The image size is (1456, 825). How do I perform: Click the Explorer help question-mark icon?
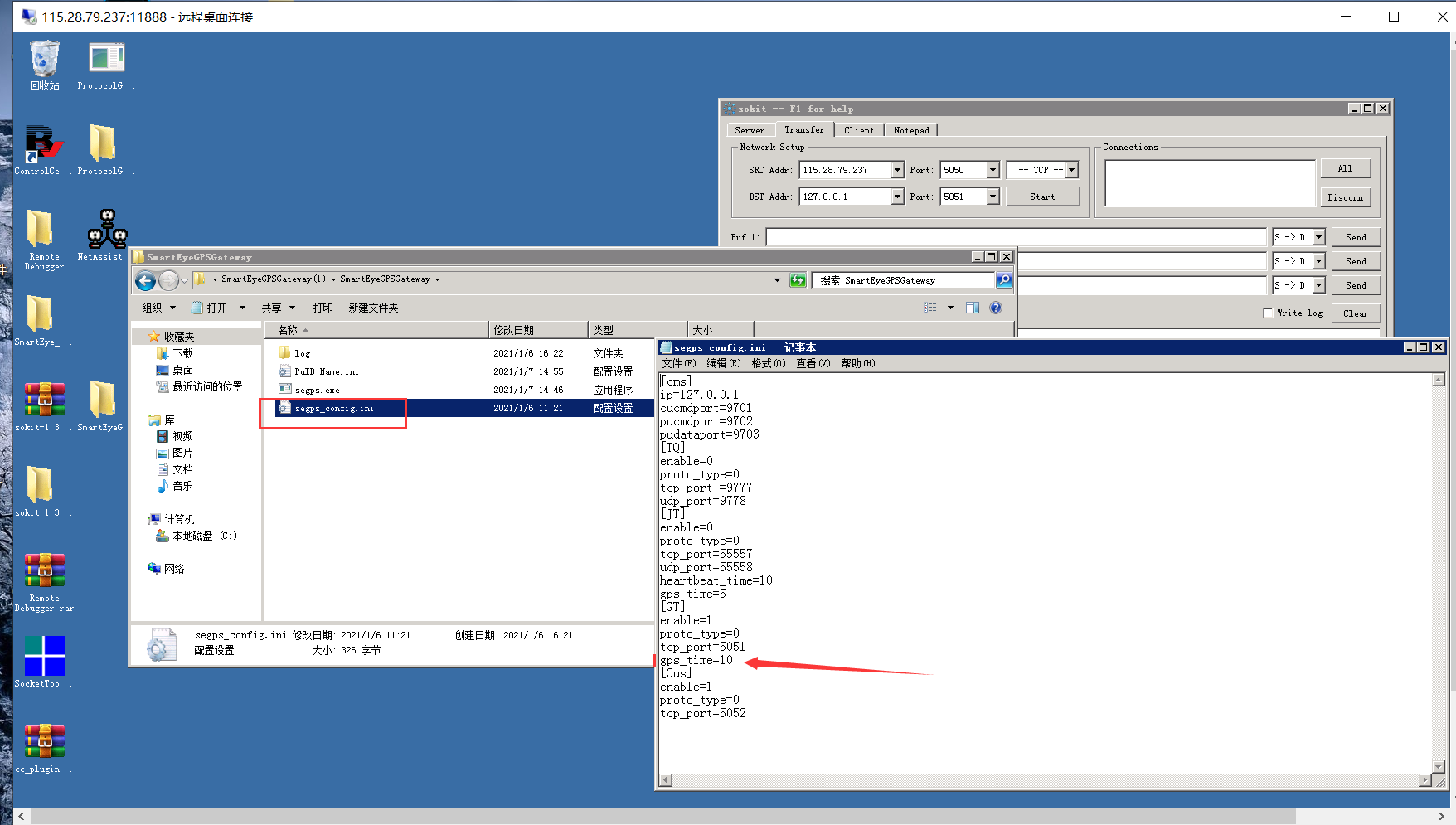(996, 308)
